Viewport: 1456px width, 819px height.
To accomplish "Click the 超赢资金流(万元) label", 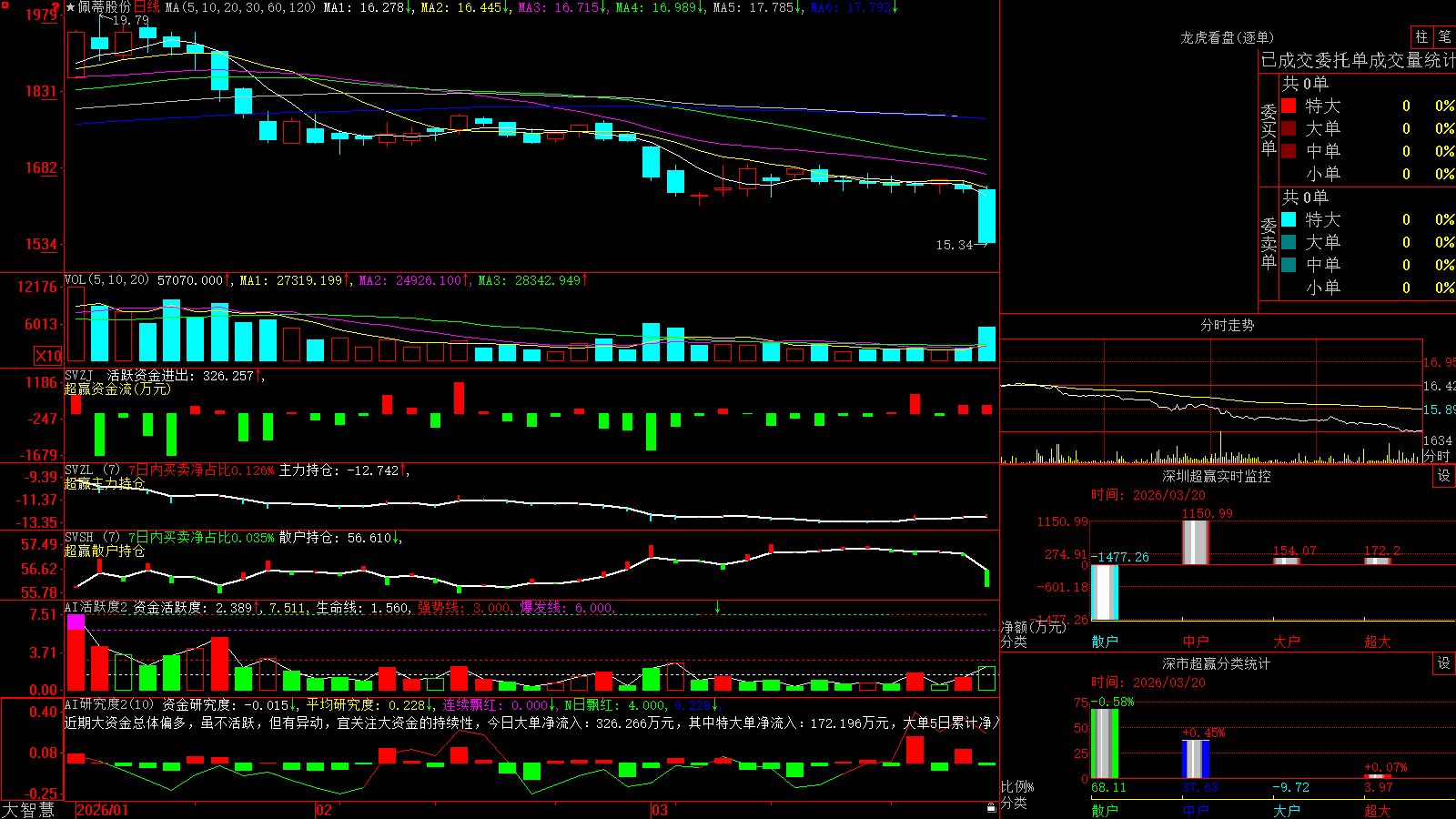I will (117, 389).
